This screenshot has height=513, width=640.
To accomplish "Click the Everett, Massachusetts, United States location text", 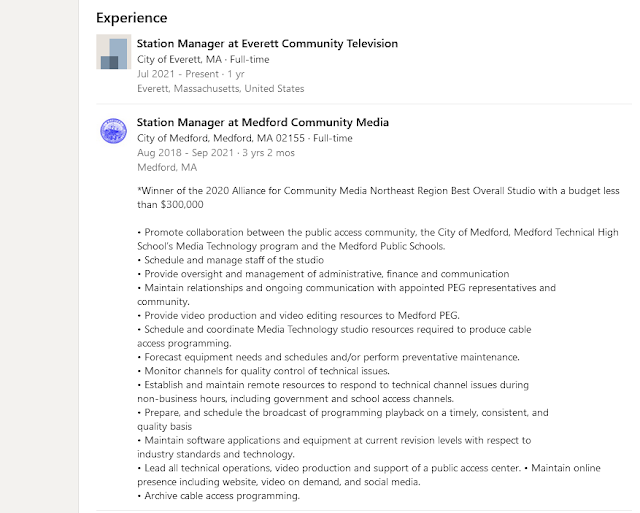I will 221,89.
